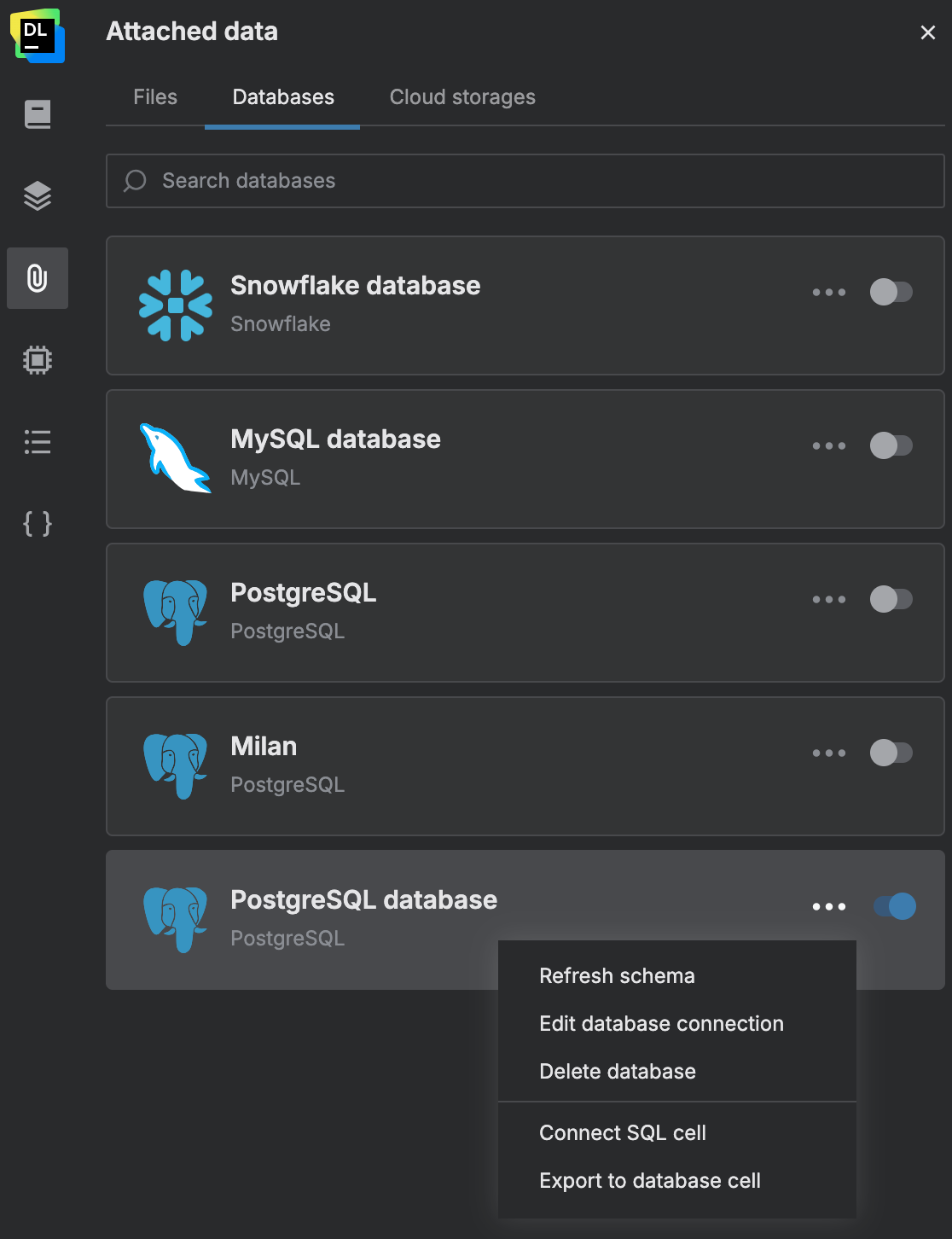Image resolution: width=952 pixels, height=1239 pixels.
Task: Select the layers panel in the sidebar
Action: [38, 195]
